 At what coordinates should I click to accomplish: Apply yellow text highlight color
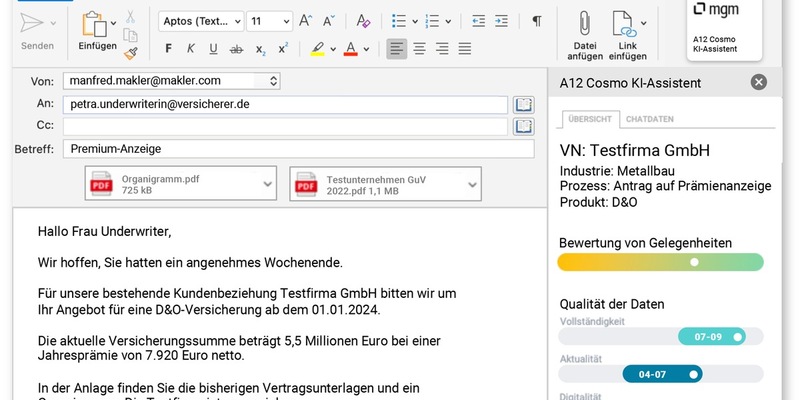click(x=317, y=49)
